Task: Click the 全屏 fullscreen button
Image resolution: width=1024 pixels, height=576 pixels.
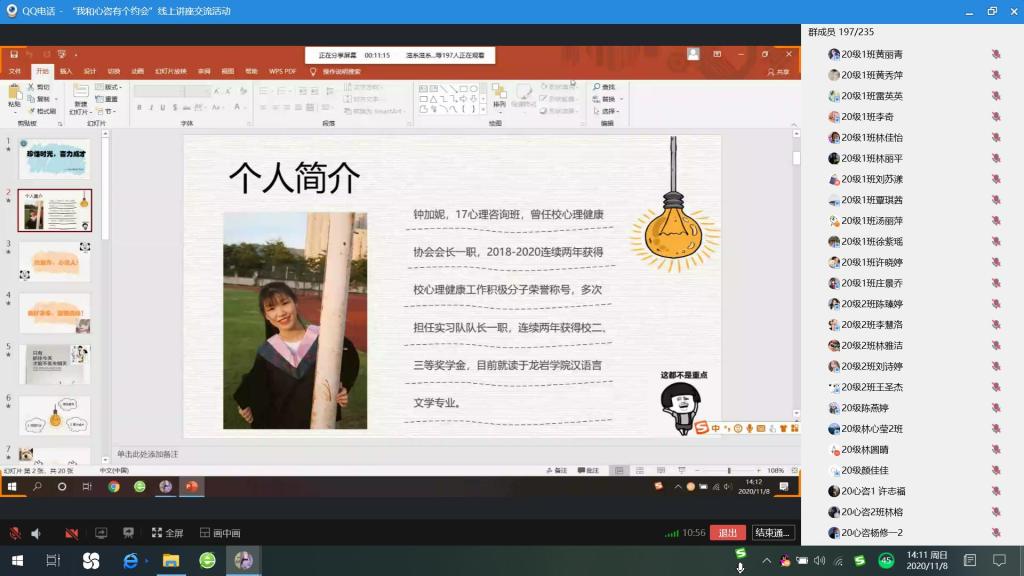Action: pyautogui.click(x=167, y=533)
